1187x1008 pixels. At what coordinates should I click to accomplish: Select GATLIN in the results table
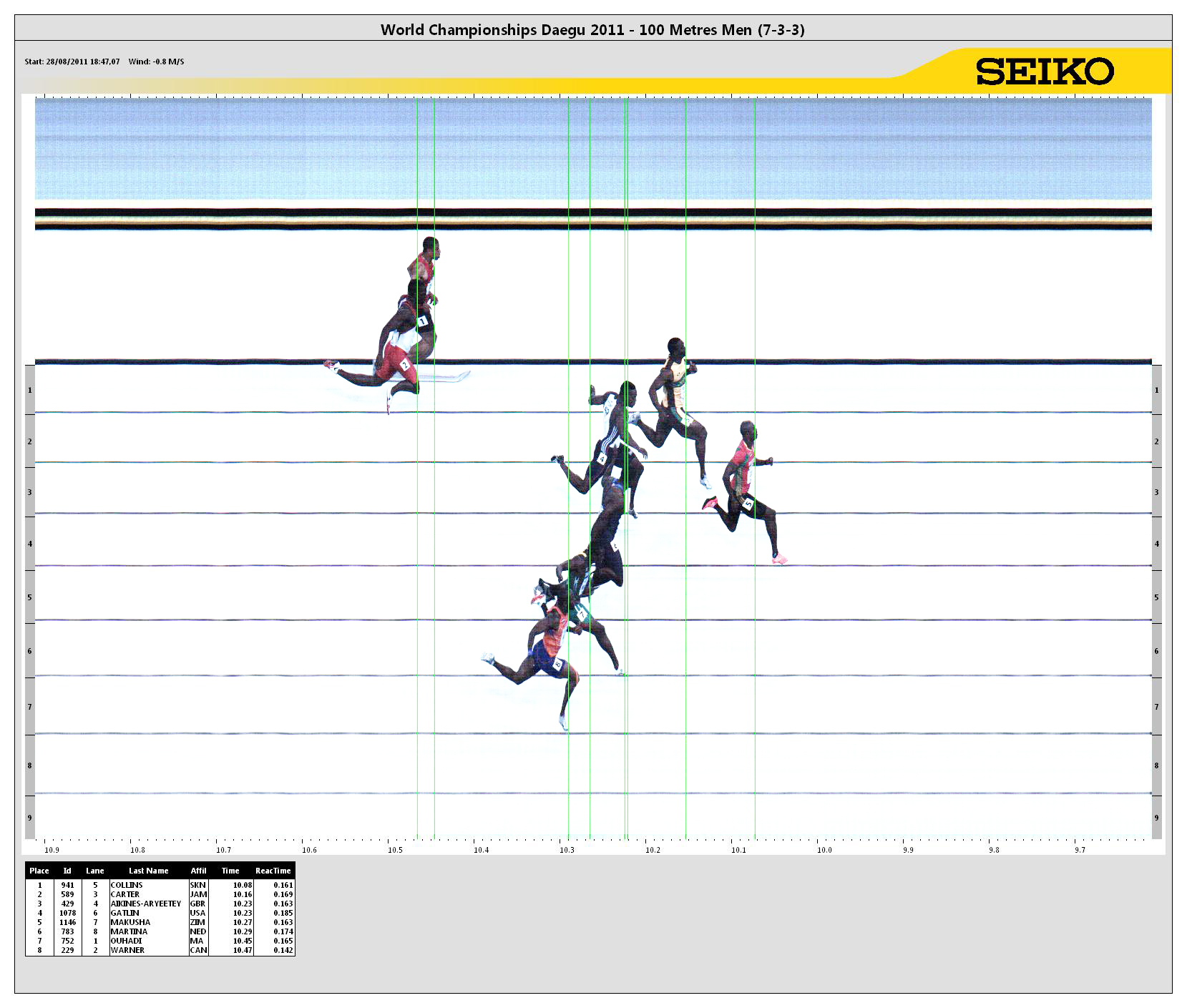(125, 913)
